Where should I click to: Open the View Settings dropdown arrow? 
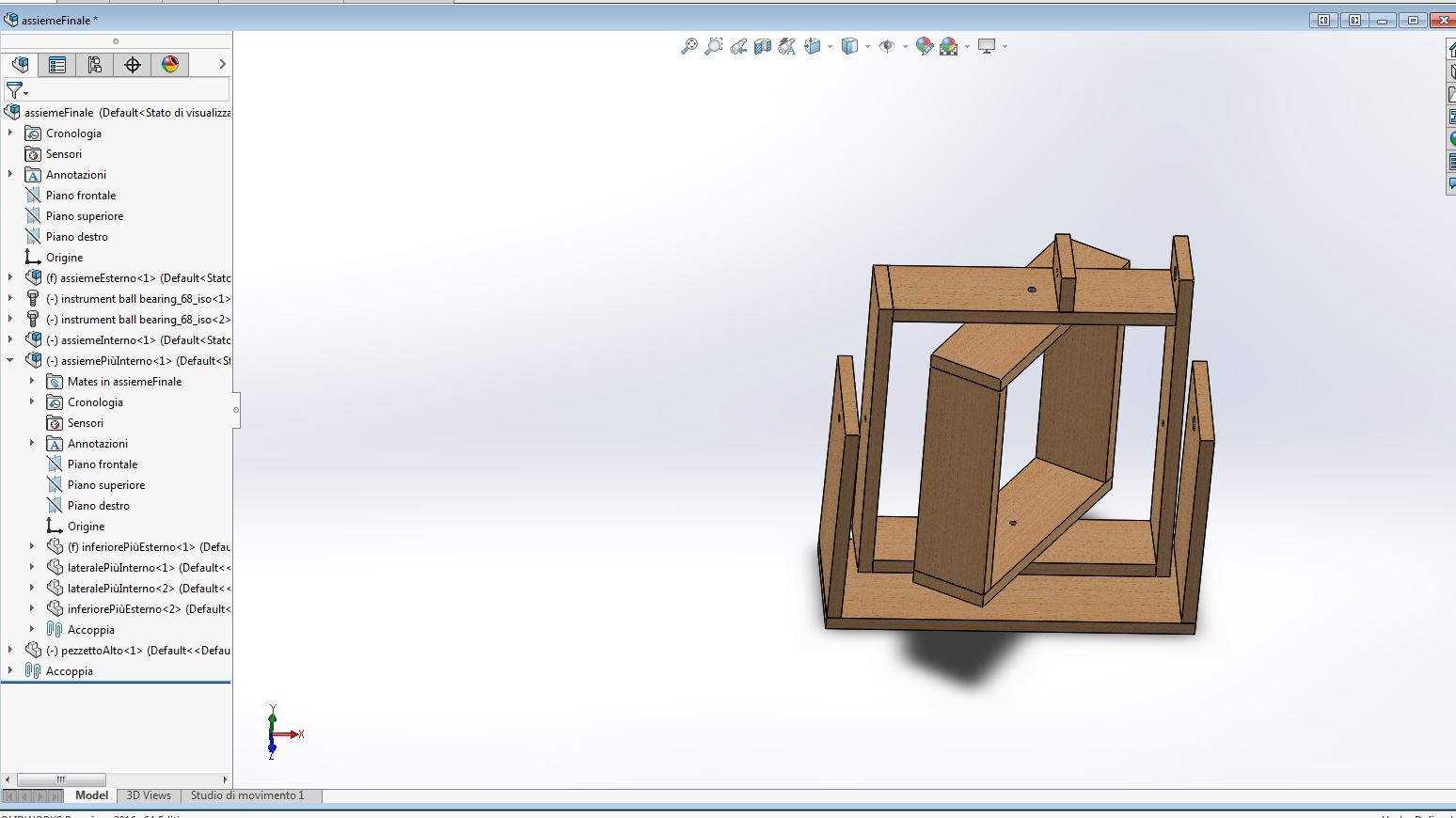tap(1005, 46)
